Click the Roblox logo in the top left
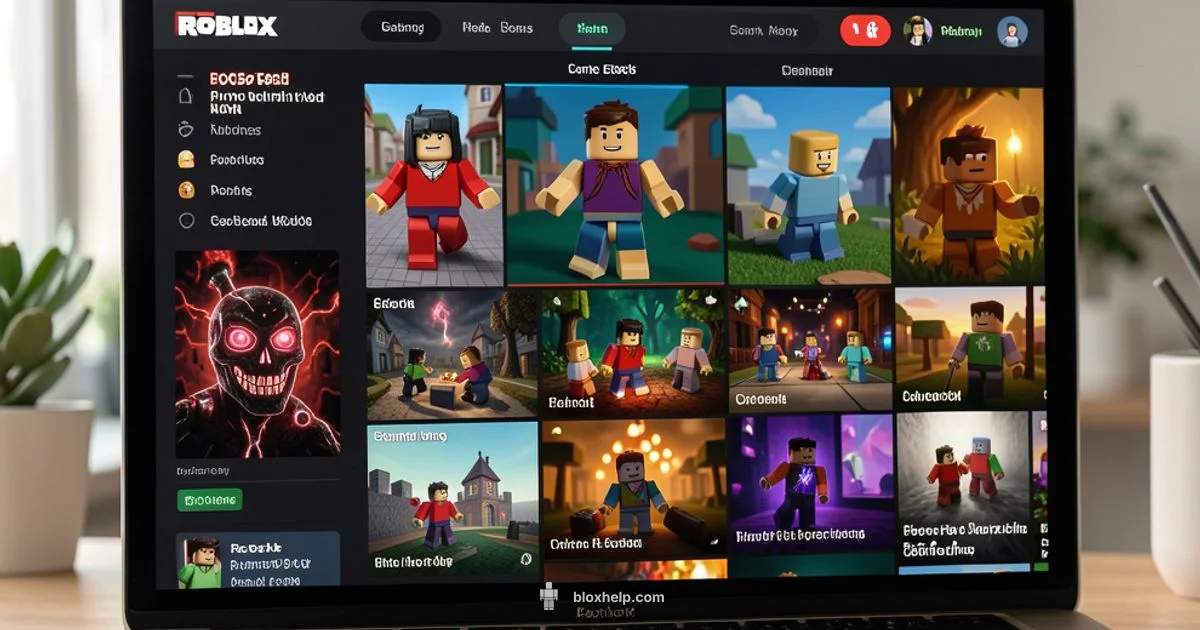The image size is (1200, 630). click(227, 26)
